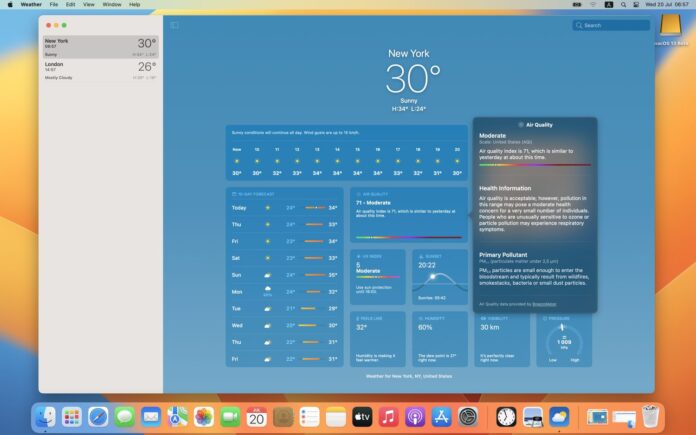Click the 10-Day Forecast header
The image size is (696, 435).
coord(253,194)
